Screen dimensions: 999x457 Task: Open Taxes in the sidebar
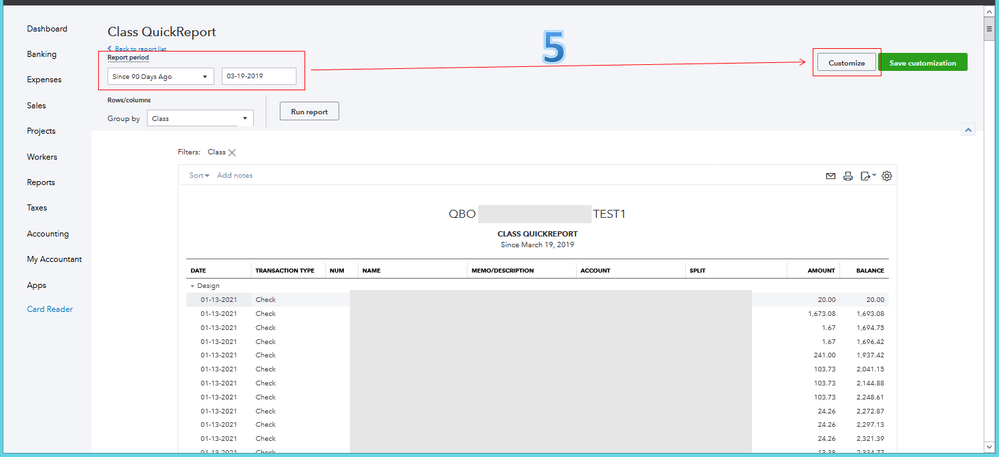coord(37,208)
